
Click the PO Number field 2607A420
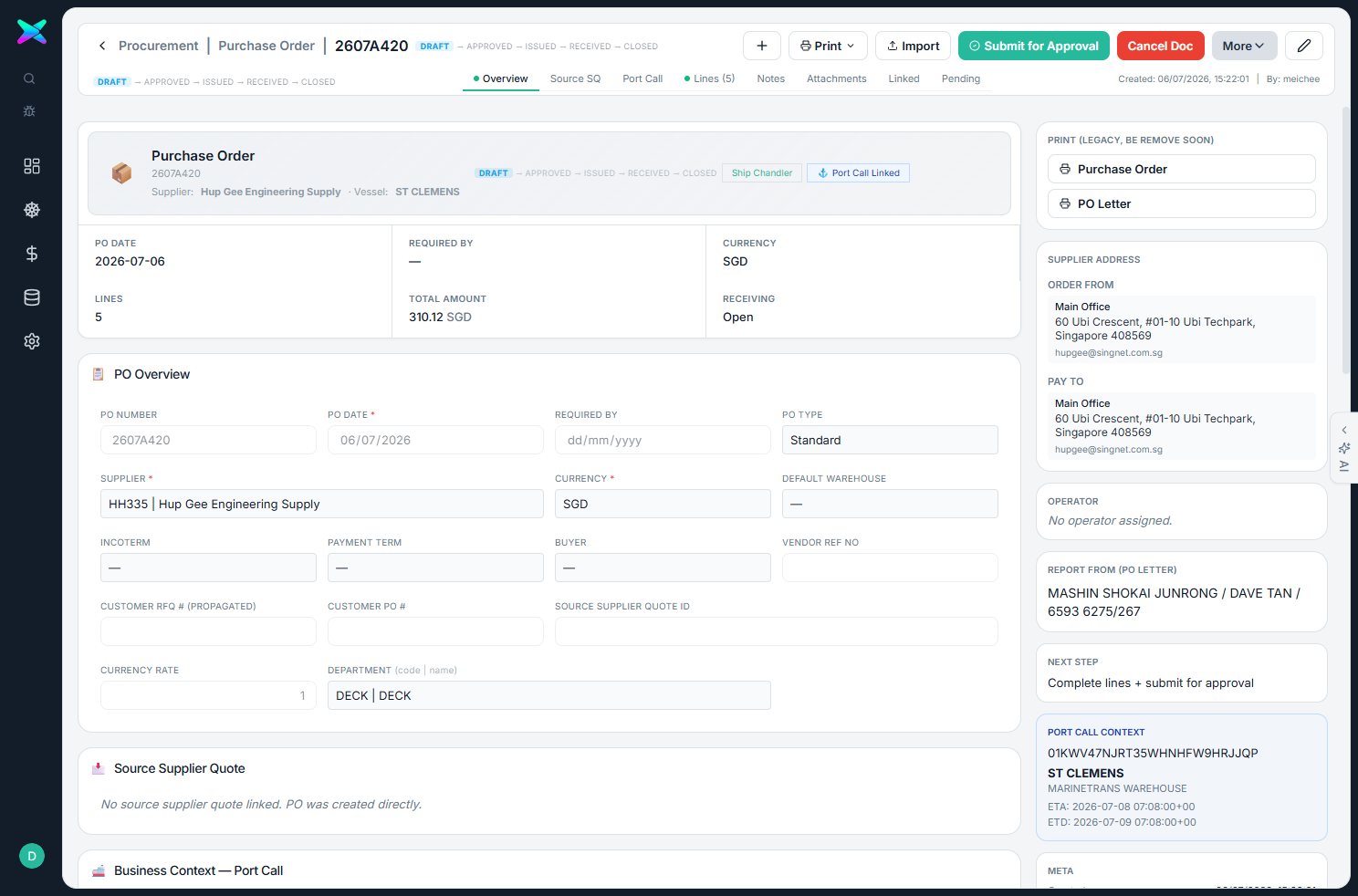click(x=208, y=440)
